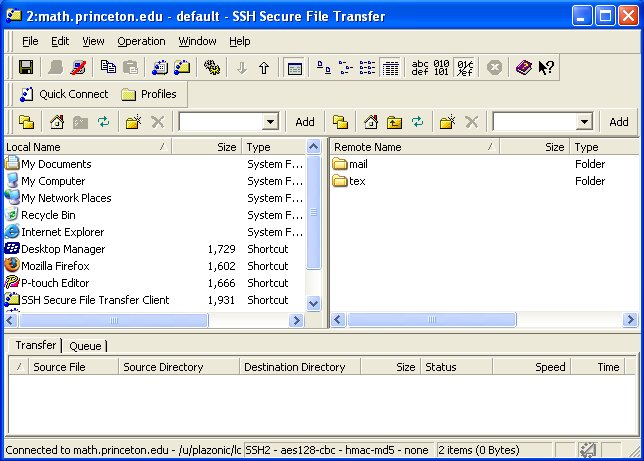Refresh the local pane
Viewport: 644px width, 461px height.
[x=104, y=122]
